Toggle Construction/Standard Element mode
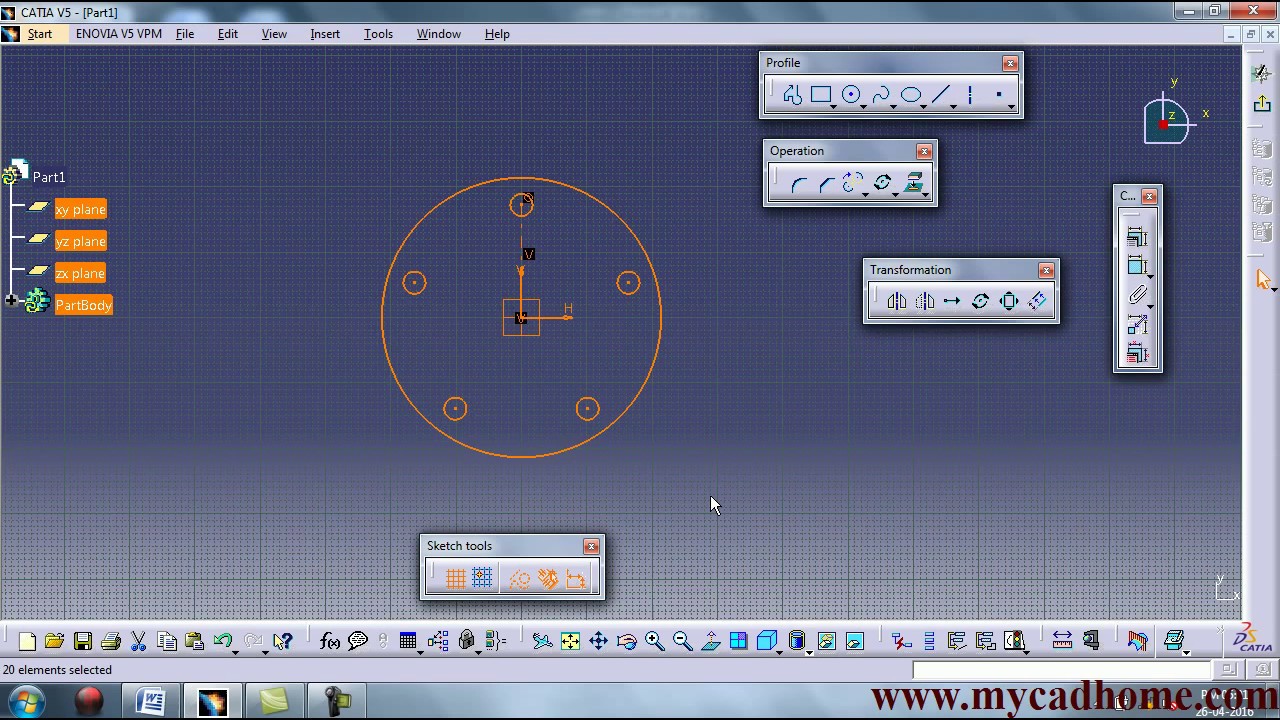This screenshot has width=1280, height=720. point(519,579)
